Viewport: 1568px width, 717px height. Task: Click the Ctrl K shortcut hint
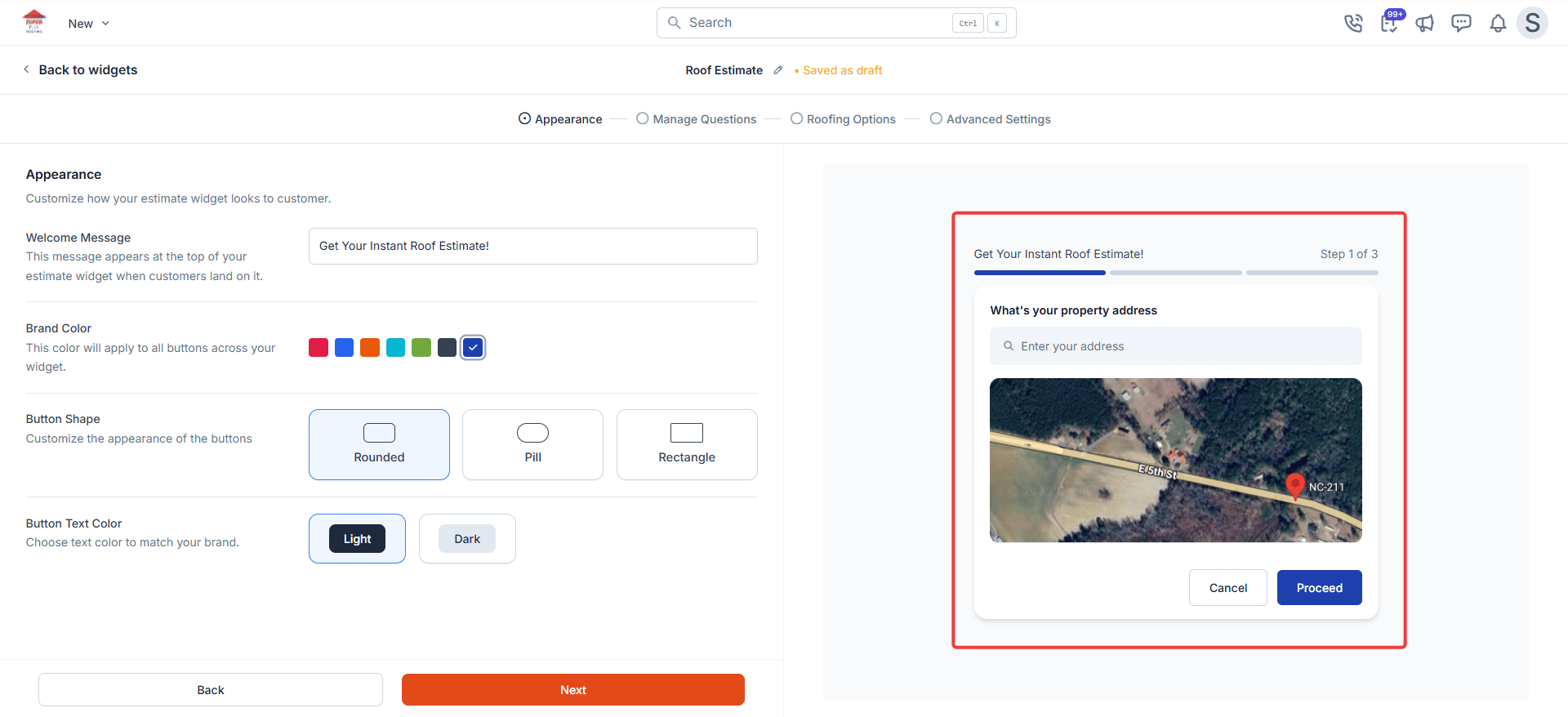tap(979, 23)
